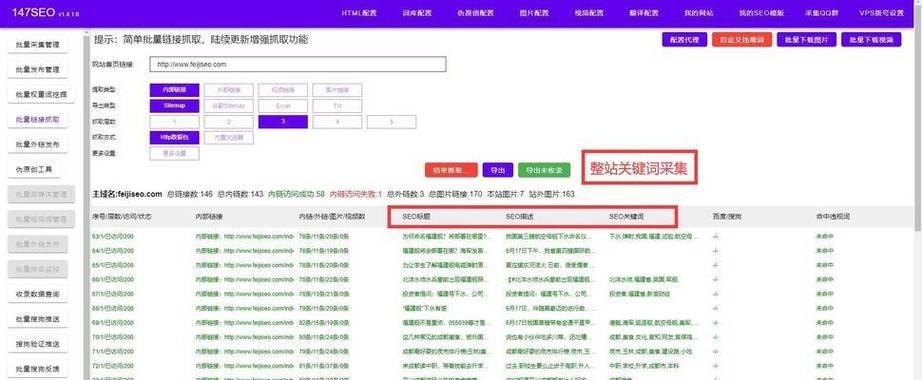Open the 词库配置 menu item
The width and height of the screenshot is (922, 380).
pos(417,13)
